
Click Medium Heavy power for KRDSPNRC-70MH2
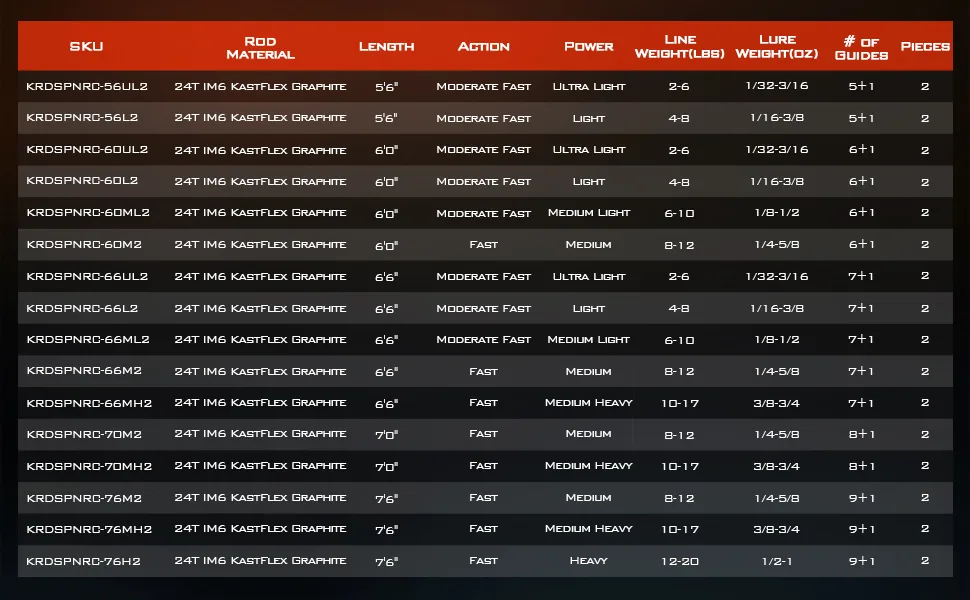tap(588, 466)
